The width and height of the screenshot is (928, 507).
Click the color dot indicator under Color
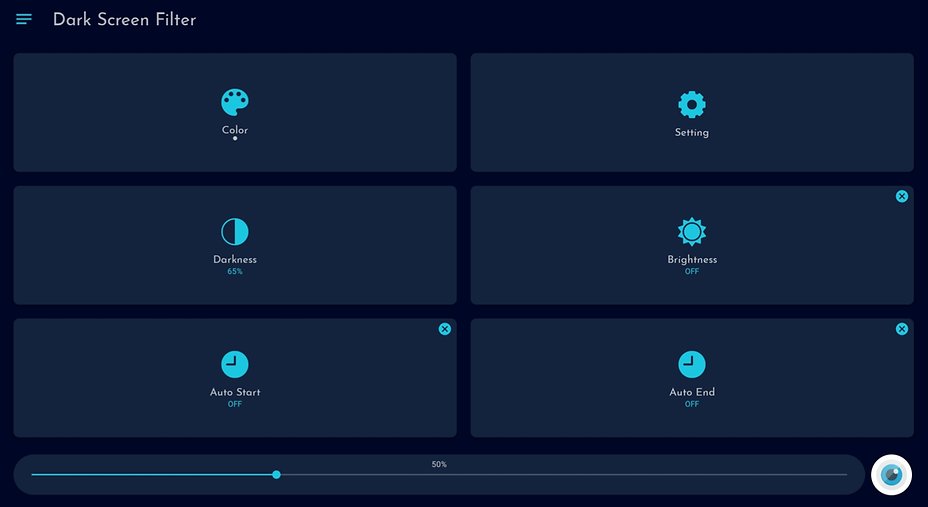(x=235, y=138)
